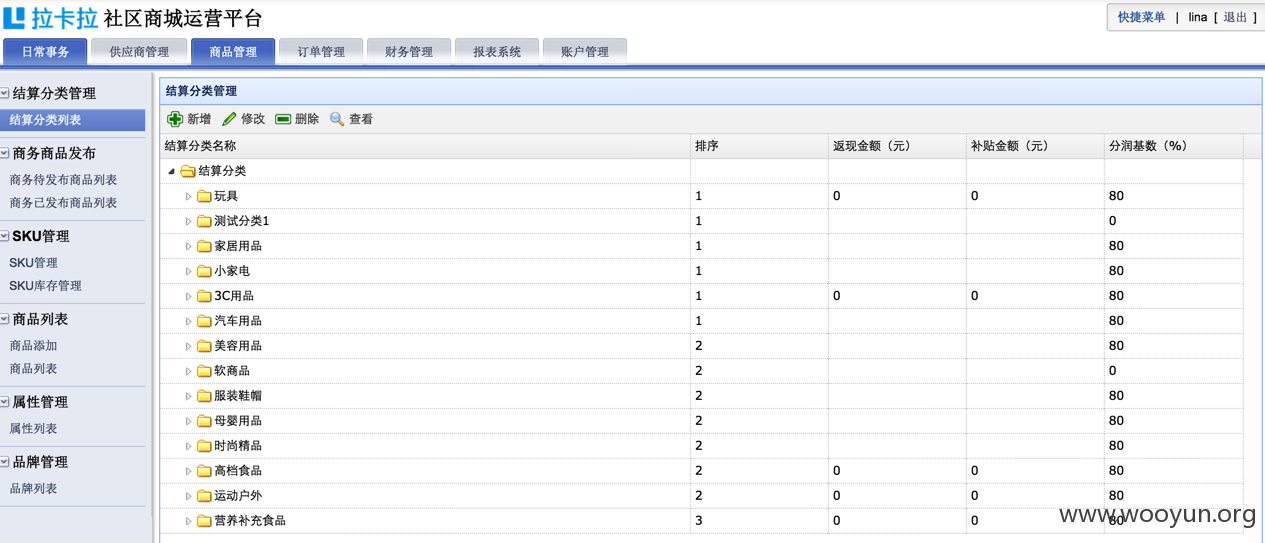Collapse the 品牌管理 sidebar section

click(x=5, y=462)
